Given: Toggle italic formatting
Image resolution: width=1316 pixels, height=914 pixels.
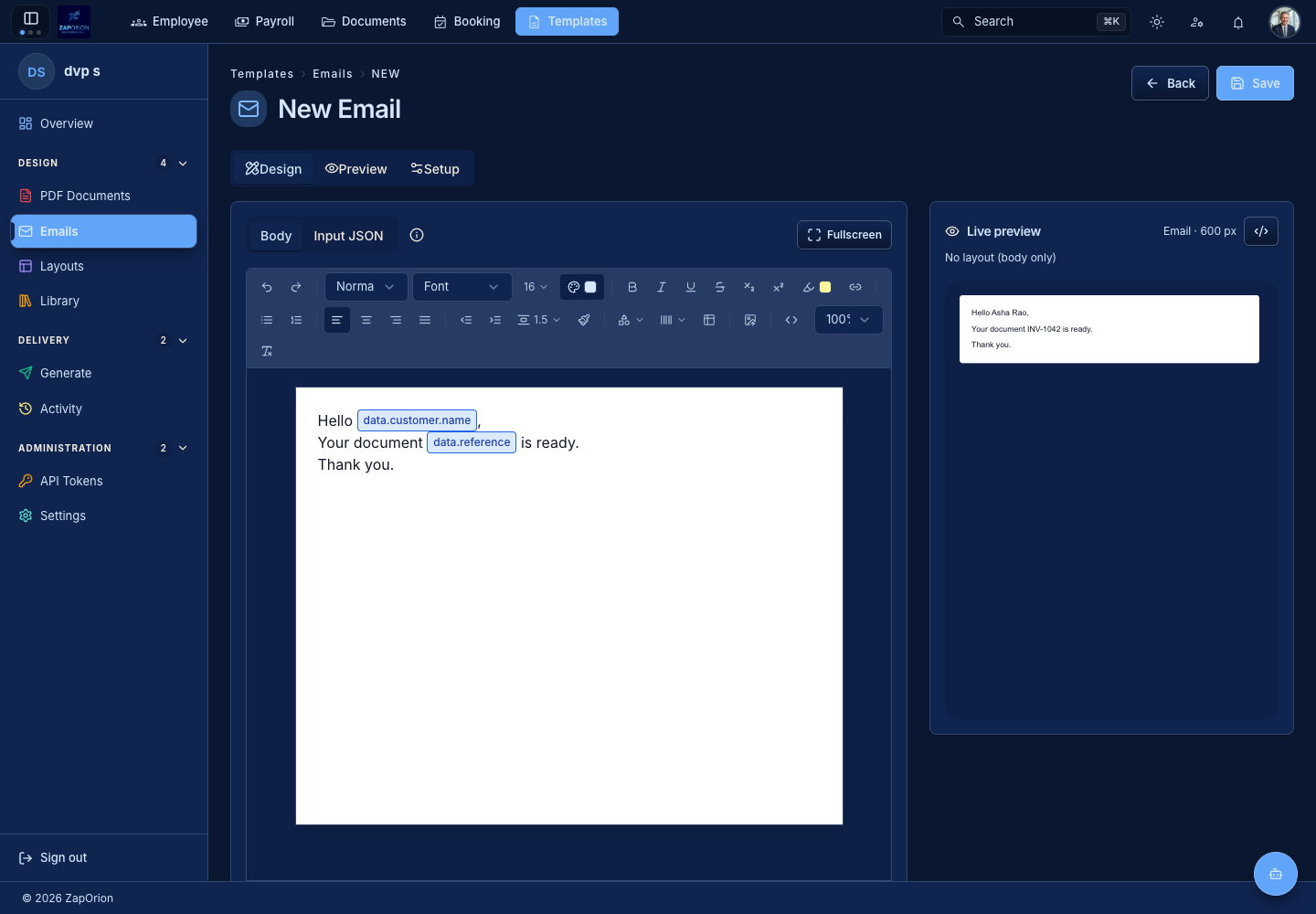Looking at the screenshot, I should tap(662, 287).
